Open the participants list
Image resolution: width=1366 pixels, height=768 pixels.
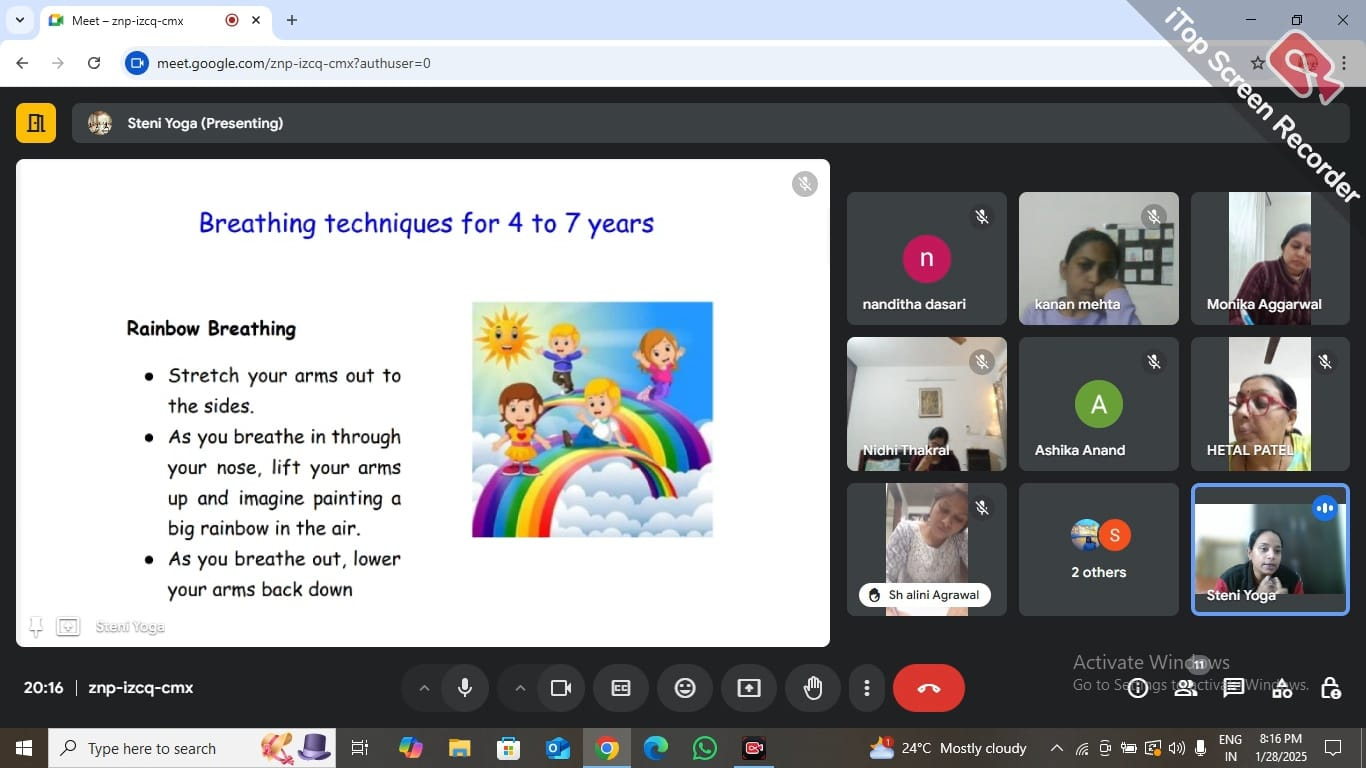(x=1187, y=688)
